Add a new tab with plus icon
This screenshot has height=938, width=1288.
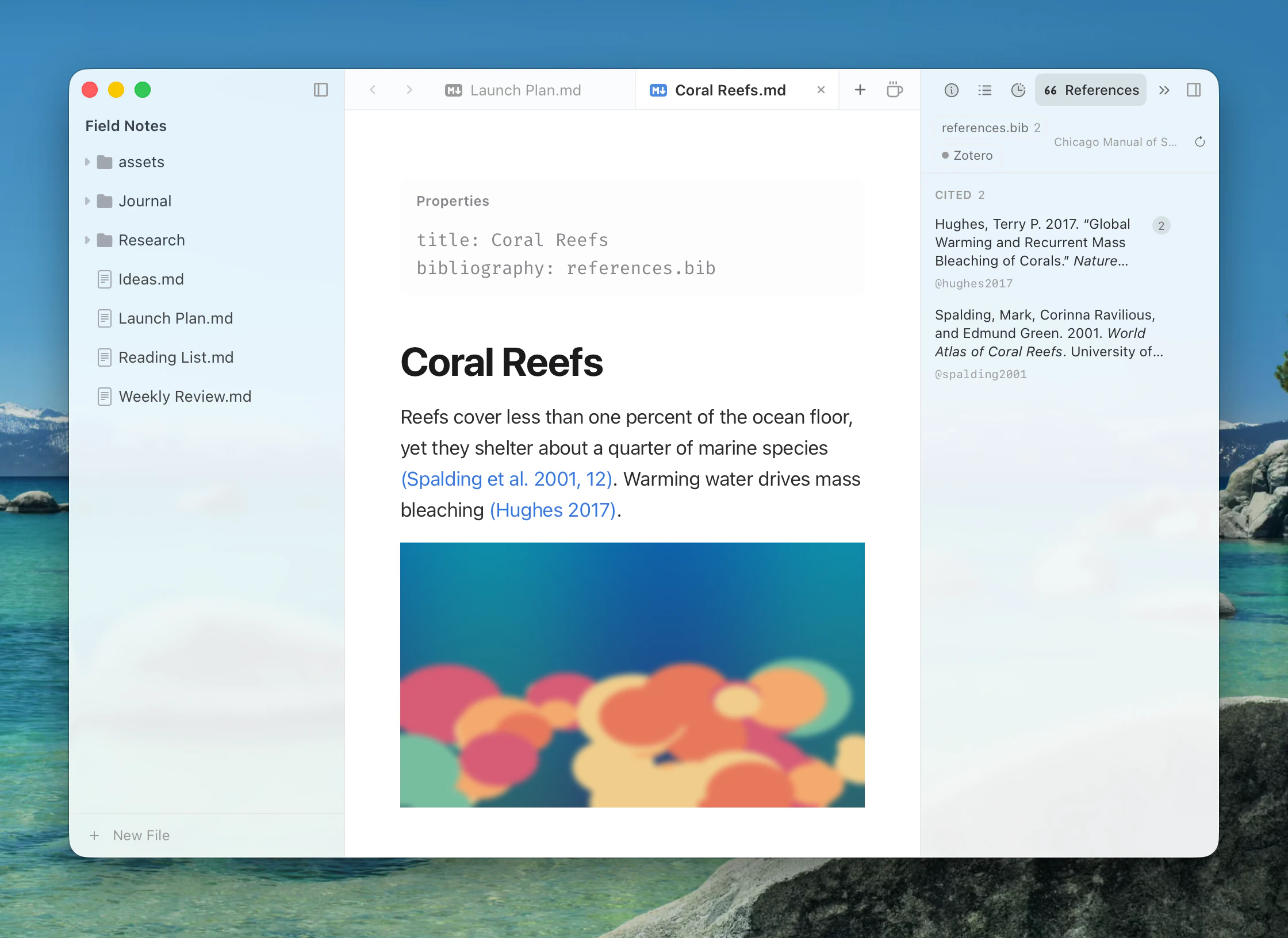pos(860,90)
